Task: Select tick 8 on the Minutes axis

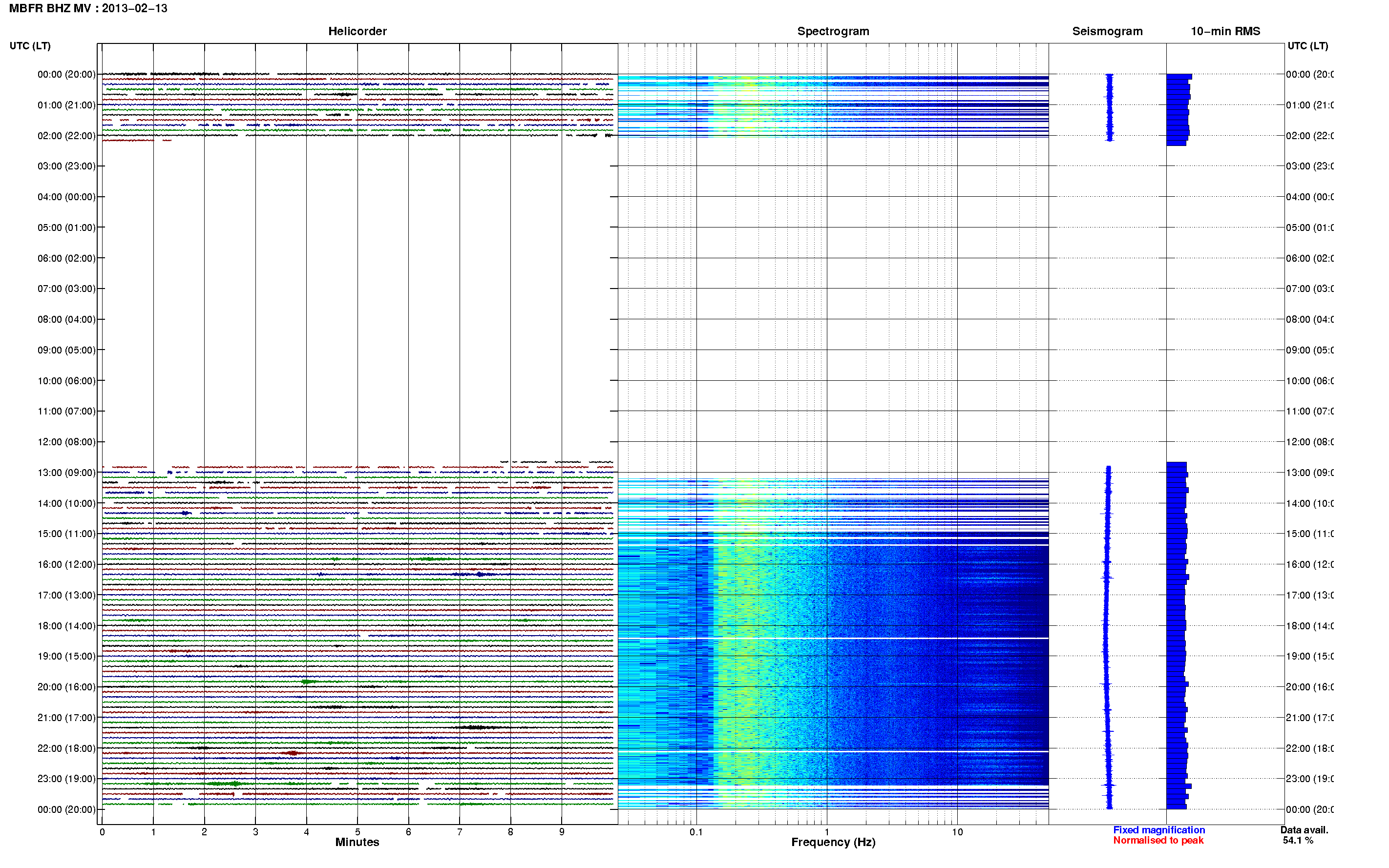Action: tap(510, 832)
